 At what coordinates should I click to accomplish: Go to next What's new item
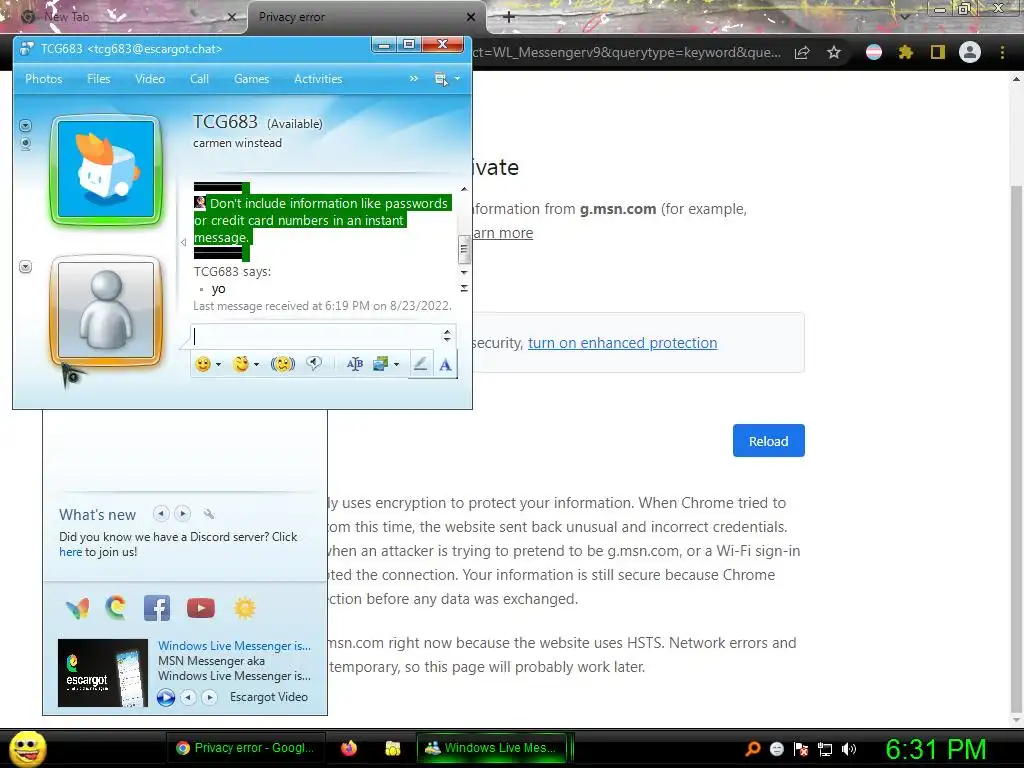[183, 514]
